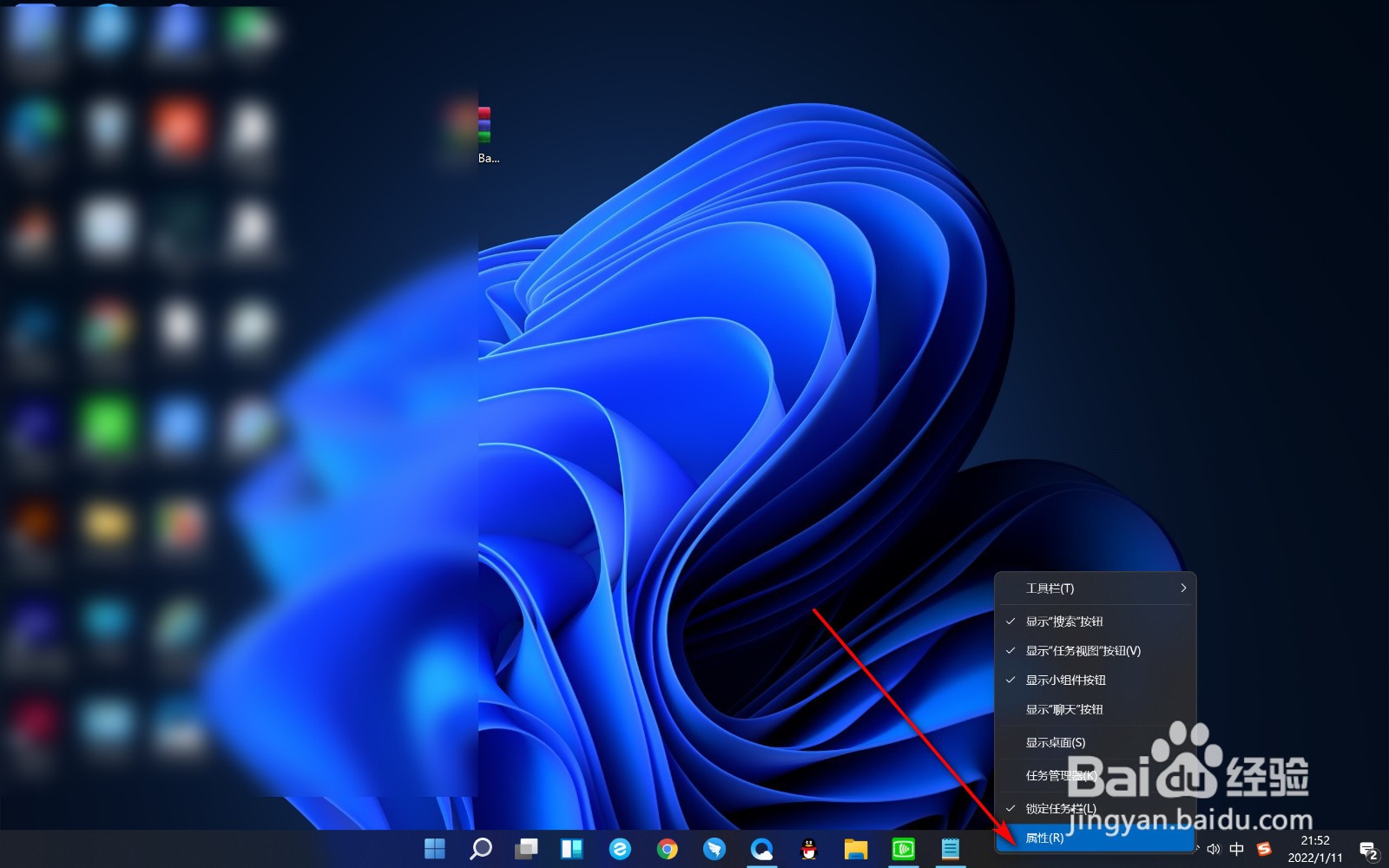The width and height of the screenshot is (1389, 868).
Task: Open the blue bird app on taskbar
Action: point(714,848)
